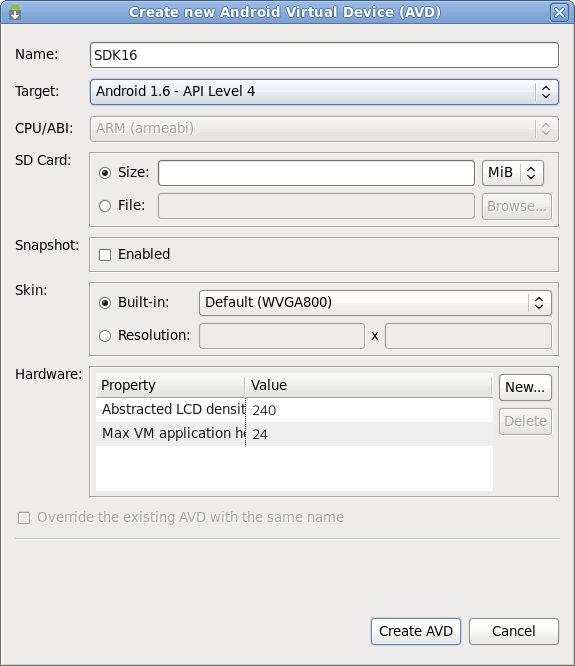Click the Browse... button

[x=517, y=206]
